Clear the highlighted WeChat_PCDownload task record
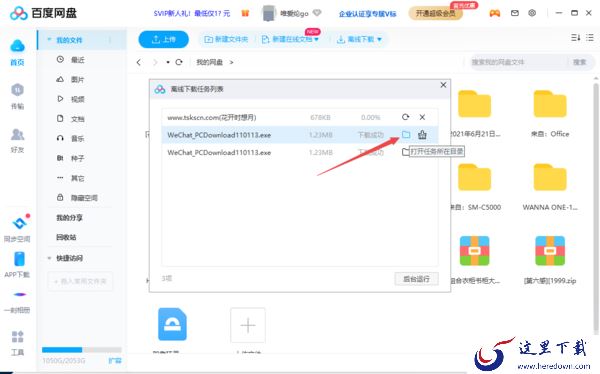 pos(422,134)
